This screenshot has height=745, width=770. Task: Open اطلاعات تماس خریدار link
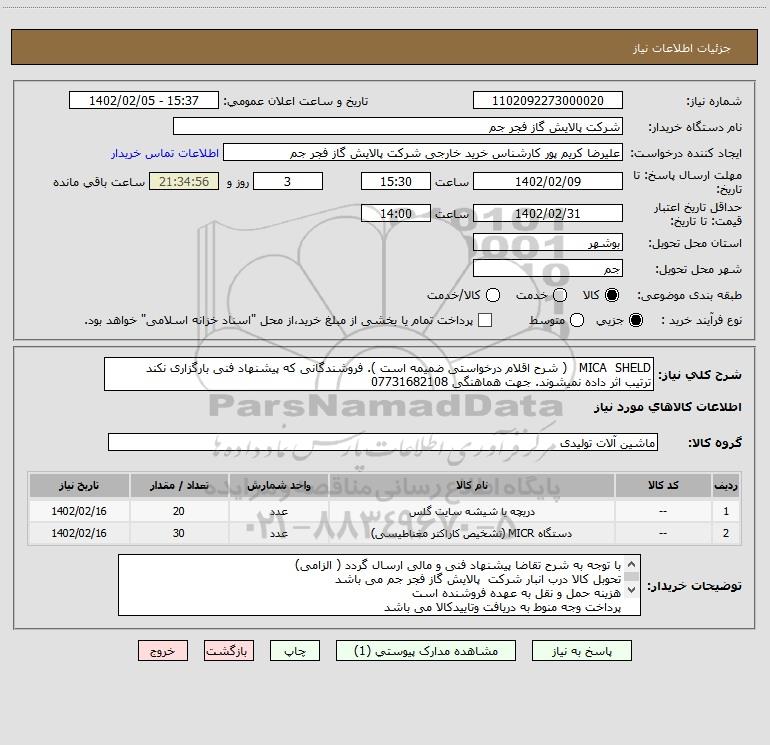[x=165, y=153]
